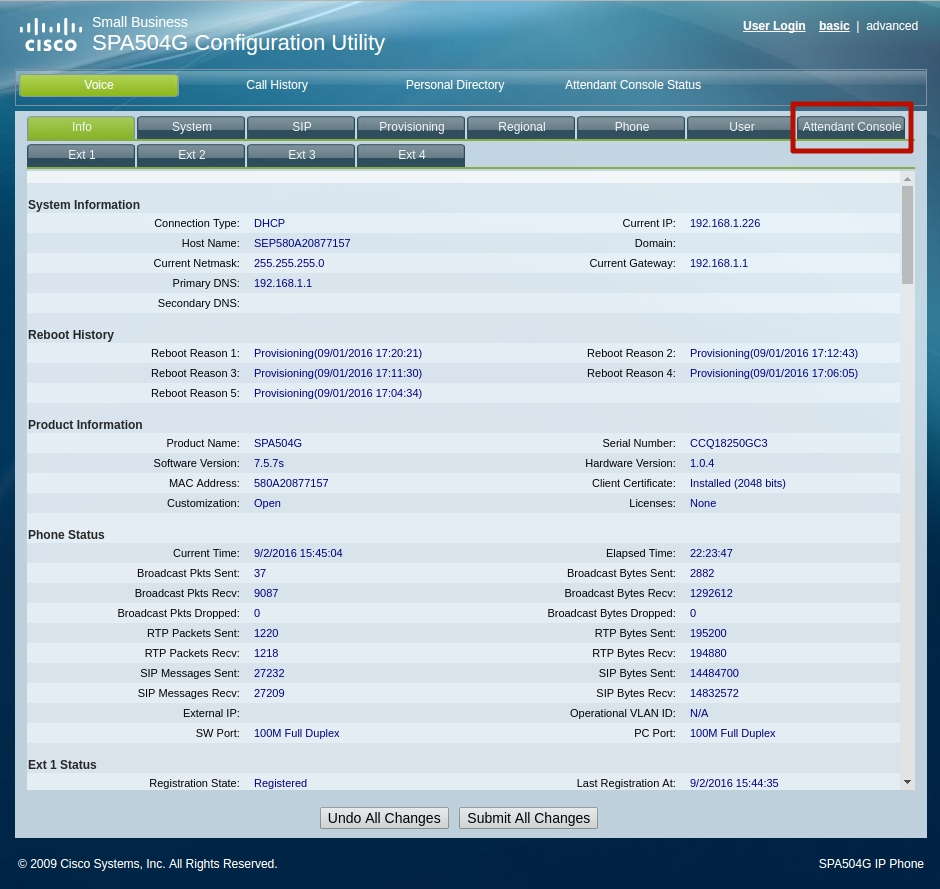
Task: Click Software Version value 7.5.7s
Action: tap(269, 463)
